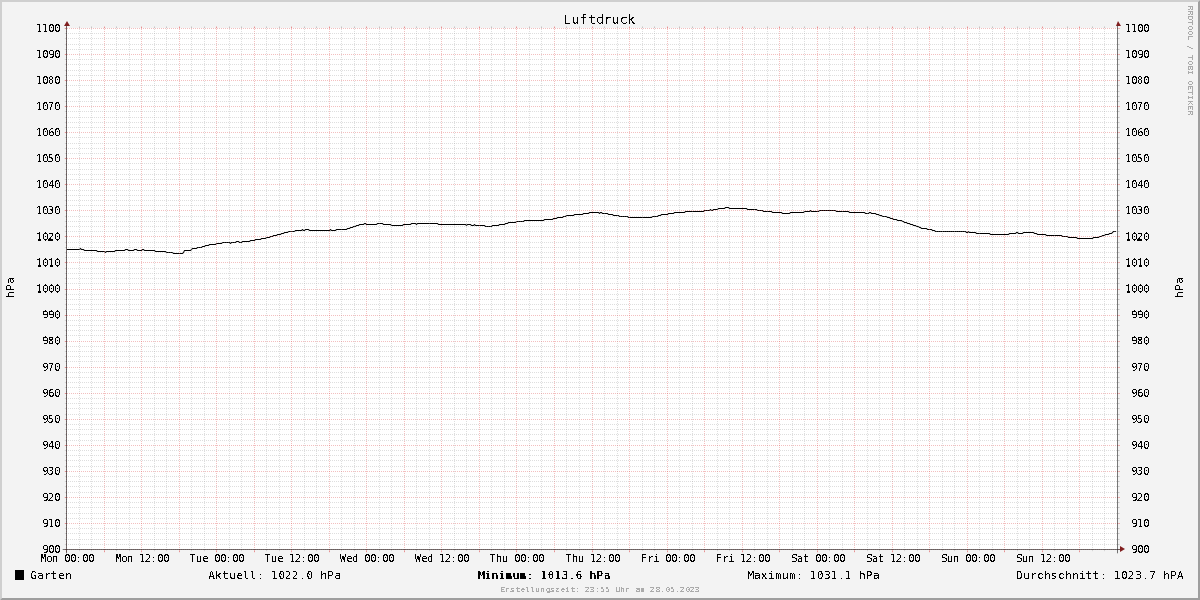The image size is (1200, 600).
Task: Click the 950 label on left axis
Action: [52, 419]
